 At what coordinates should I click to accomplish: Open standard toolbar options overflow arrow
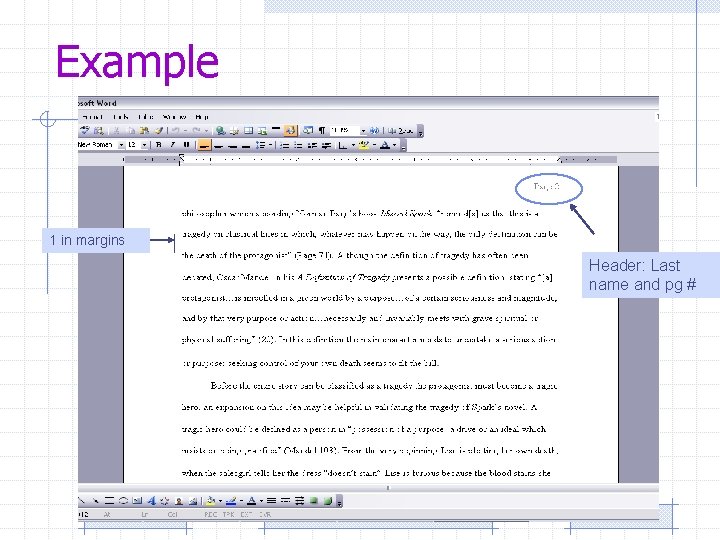[421, 132]
